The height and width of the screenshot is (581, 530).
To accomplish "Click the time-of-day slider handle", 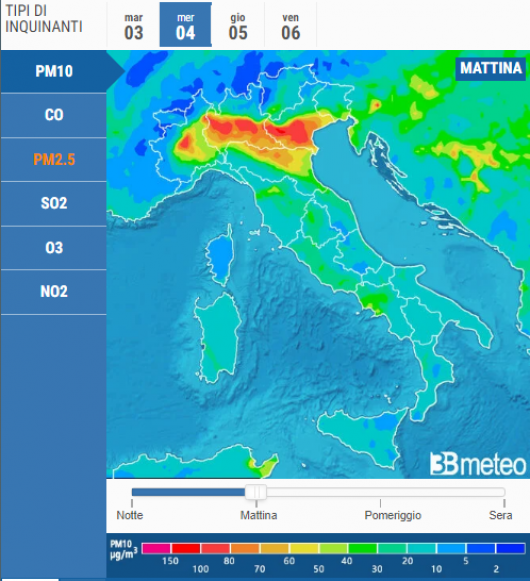I will tap(256, 492).
